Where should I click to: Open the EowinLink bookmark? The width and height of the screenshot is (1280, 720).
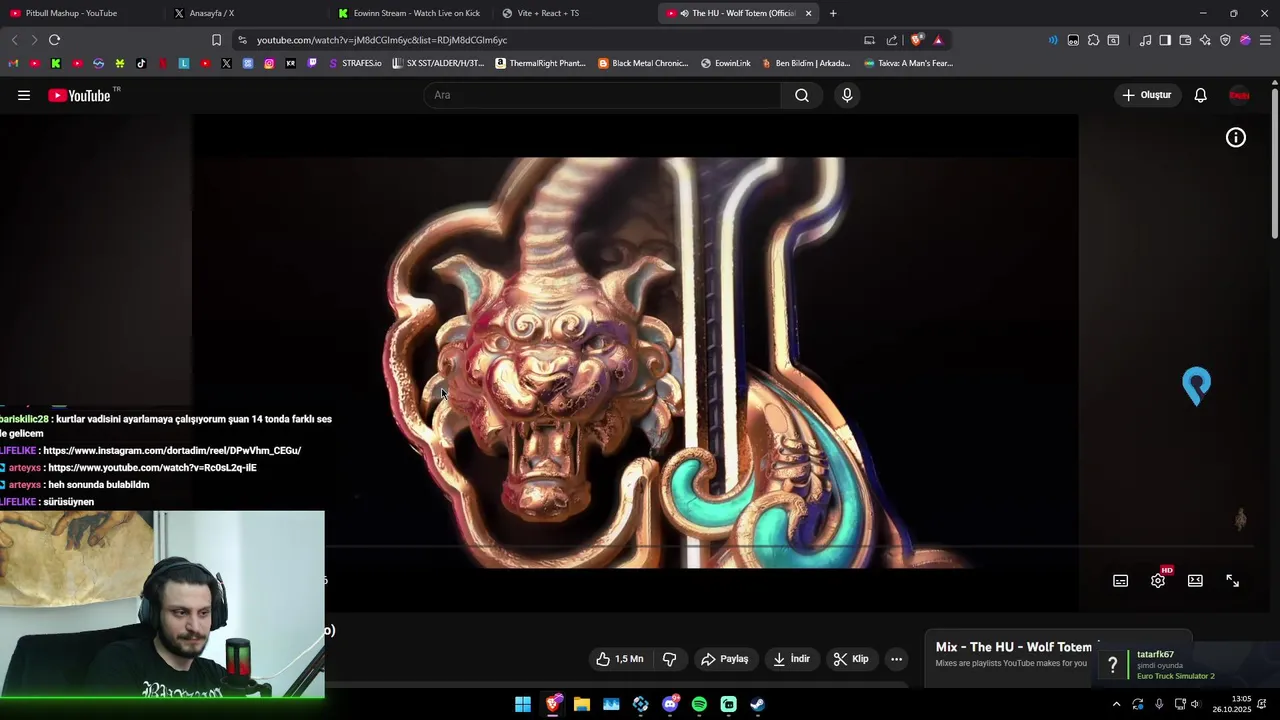[726, 63]
